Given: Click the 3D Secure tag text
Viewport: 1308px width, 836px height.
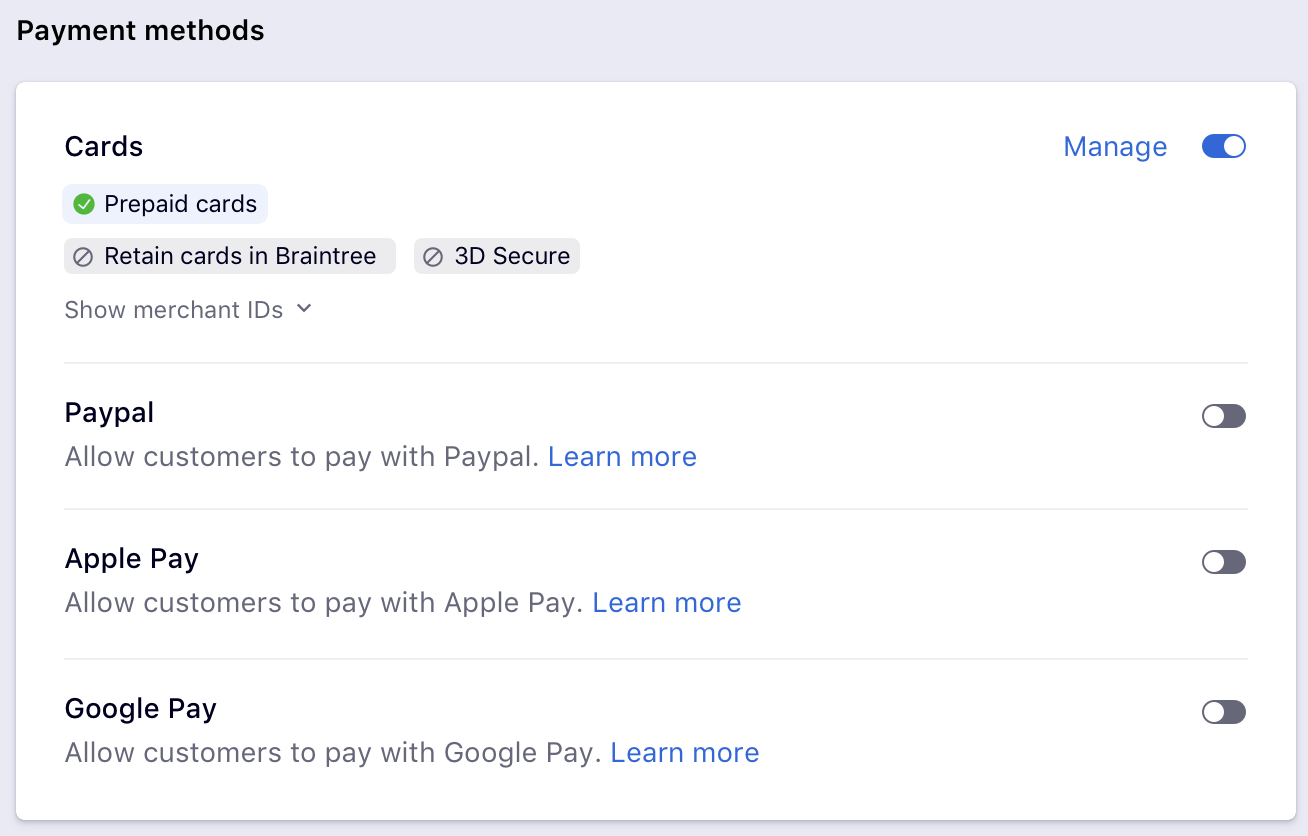Looking at the screenshot, I should (x=512, y=257).
